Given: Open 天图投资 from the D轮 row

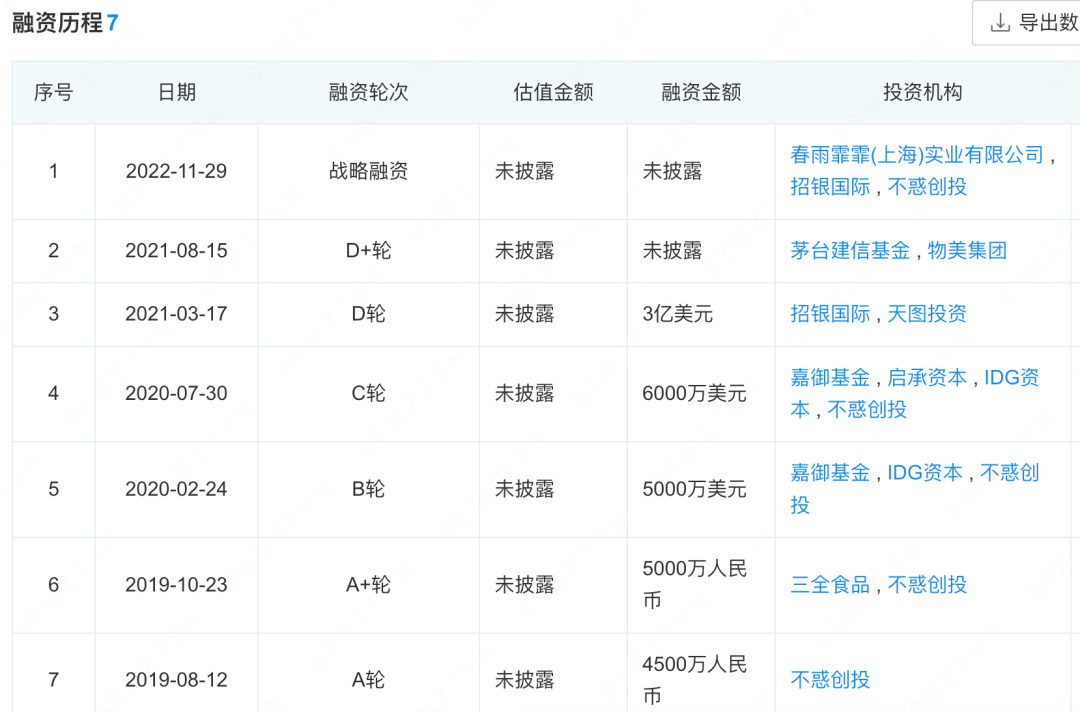Looking at the screenshot, I should tap(930, 314).
